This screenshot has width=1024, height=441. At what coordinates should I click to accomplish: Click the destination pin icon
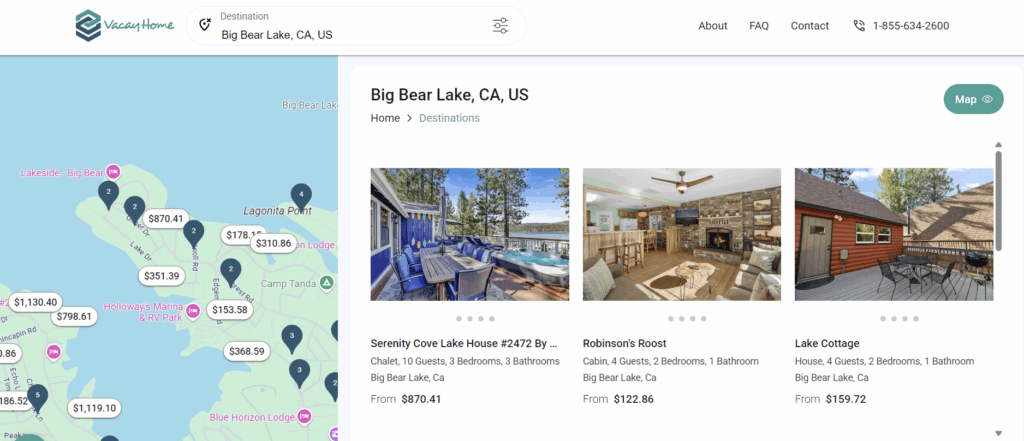(205, 26)
